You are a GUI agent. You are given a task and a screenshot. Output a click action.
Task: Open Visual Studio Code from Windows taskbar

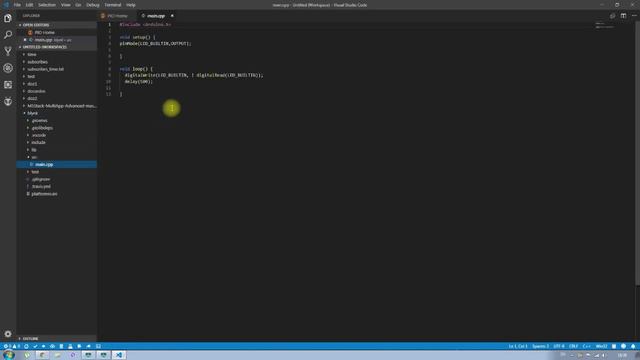[119, 355]
